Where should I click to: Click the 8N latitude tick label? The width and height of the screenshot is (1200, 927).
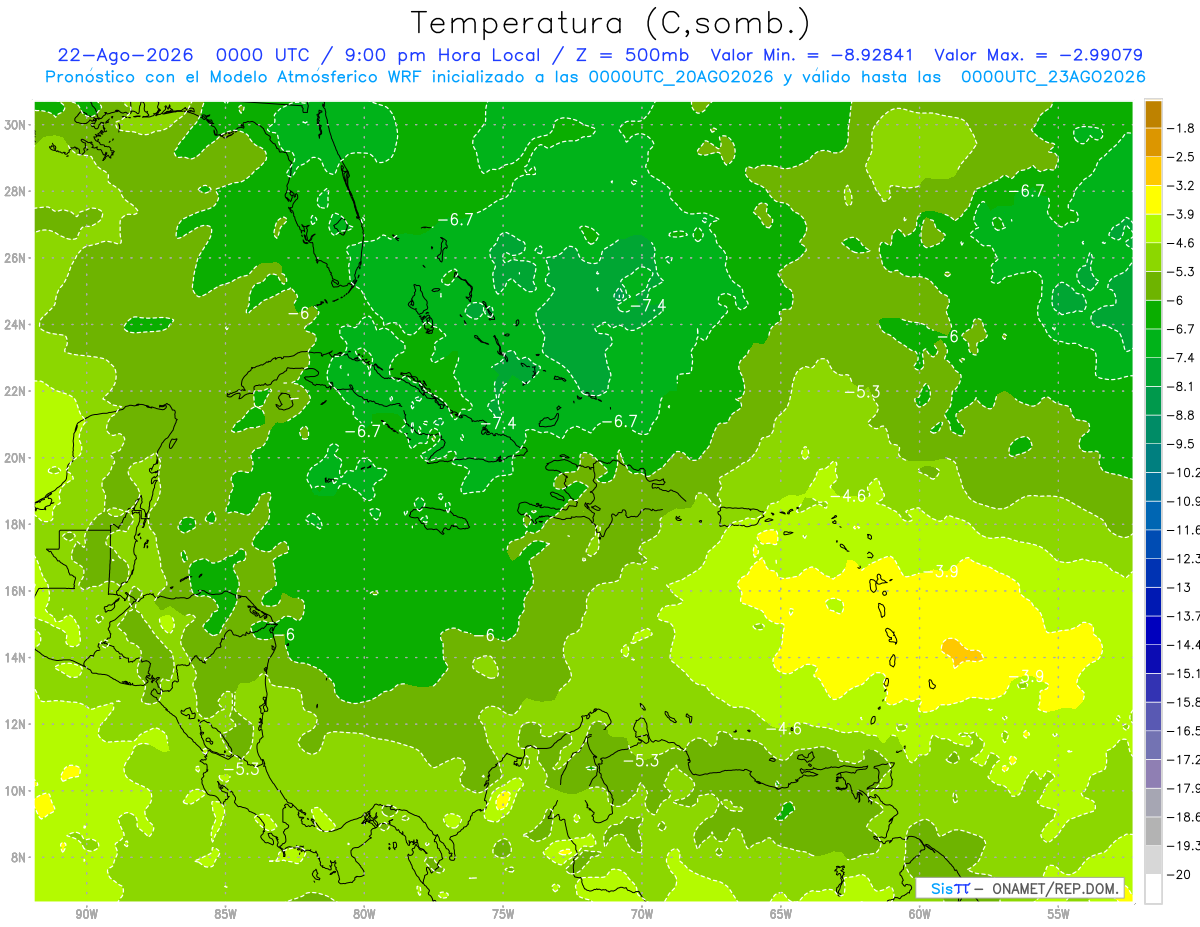click(20, 857)
